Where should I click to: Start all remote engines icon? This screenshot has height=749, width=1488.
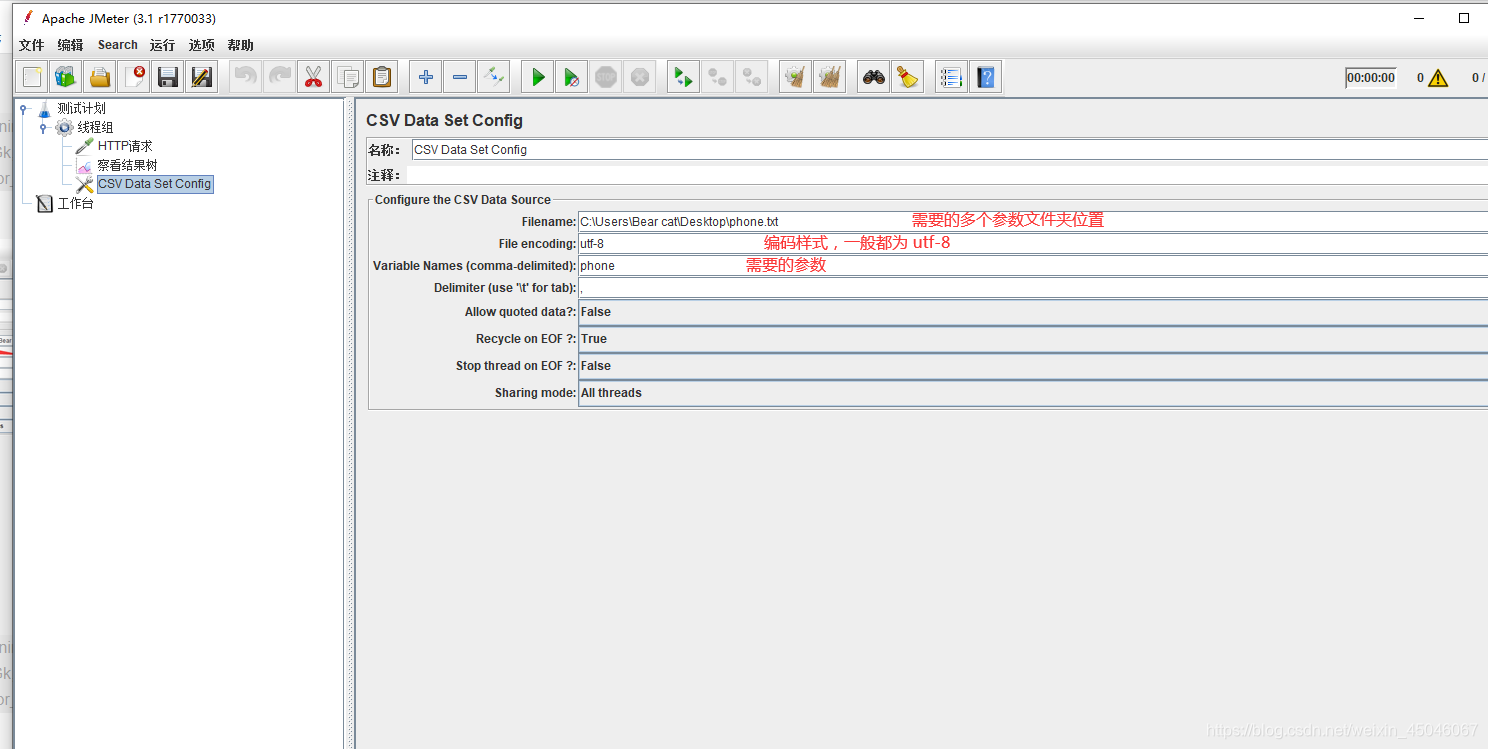click(x=684, y=77)
